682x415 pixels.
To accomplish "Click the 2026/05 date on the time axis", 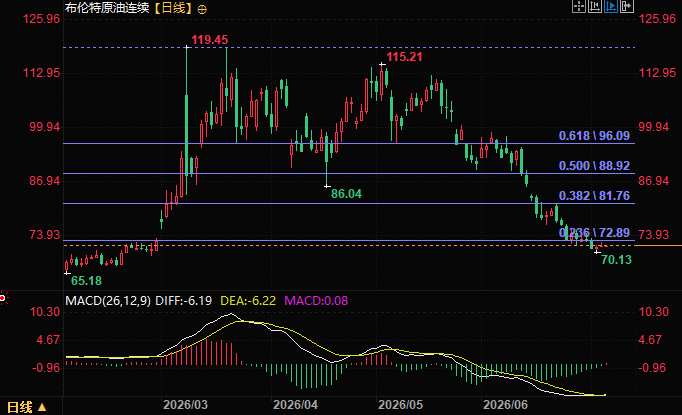I will [400, 405].
